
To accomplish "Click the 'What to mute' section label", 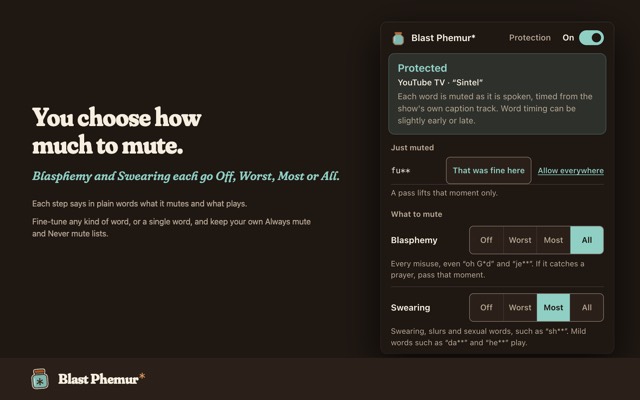I will tap(416, 214).
